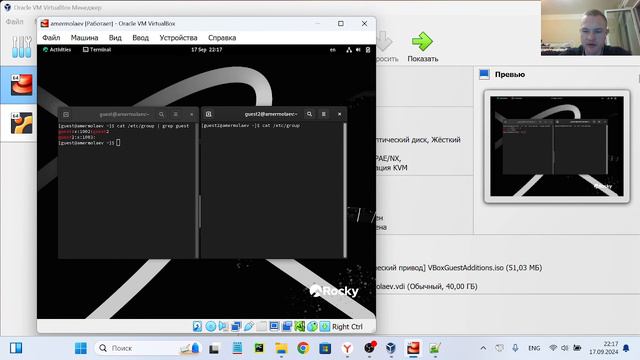
Task: Open the Terminal app menu in GNOME top bar
Action: (x=97, y=50)
